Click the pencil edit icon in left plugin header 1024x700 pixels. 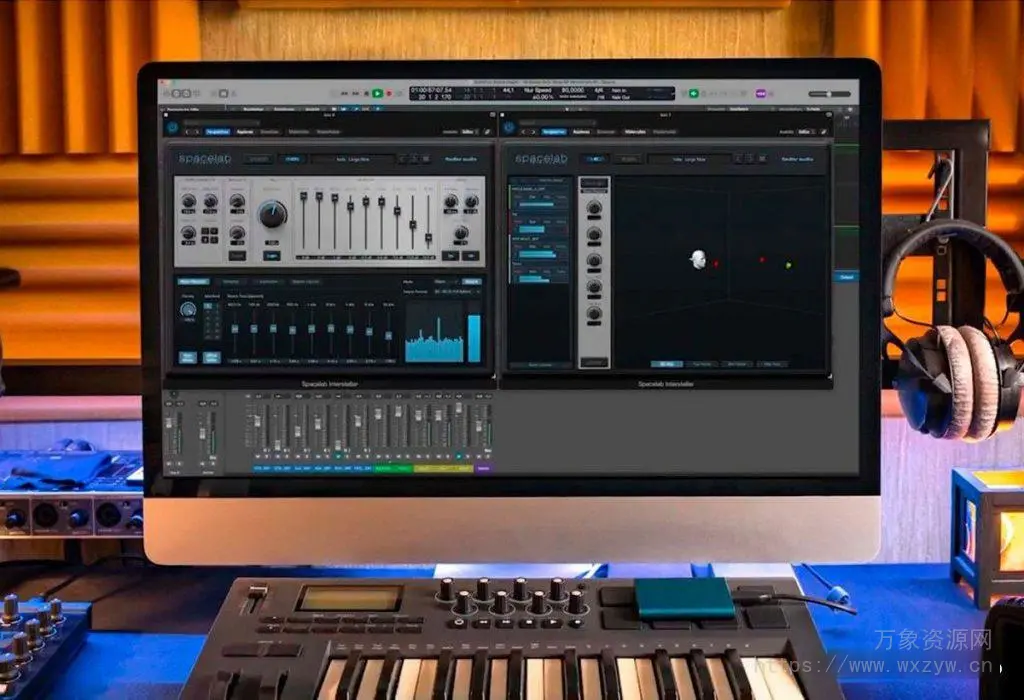487,131
